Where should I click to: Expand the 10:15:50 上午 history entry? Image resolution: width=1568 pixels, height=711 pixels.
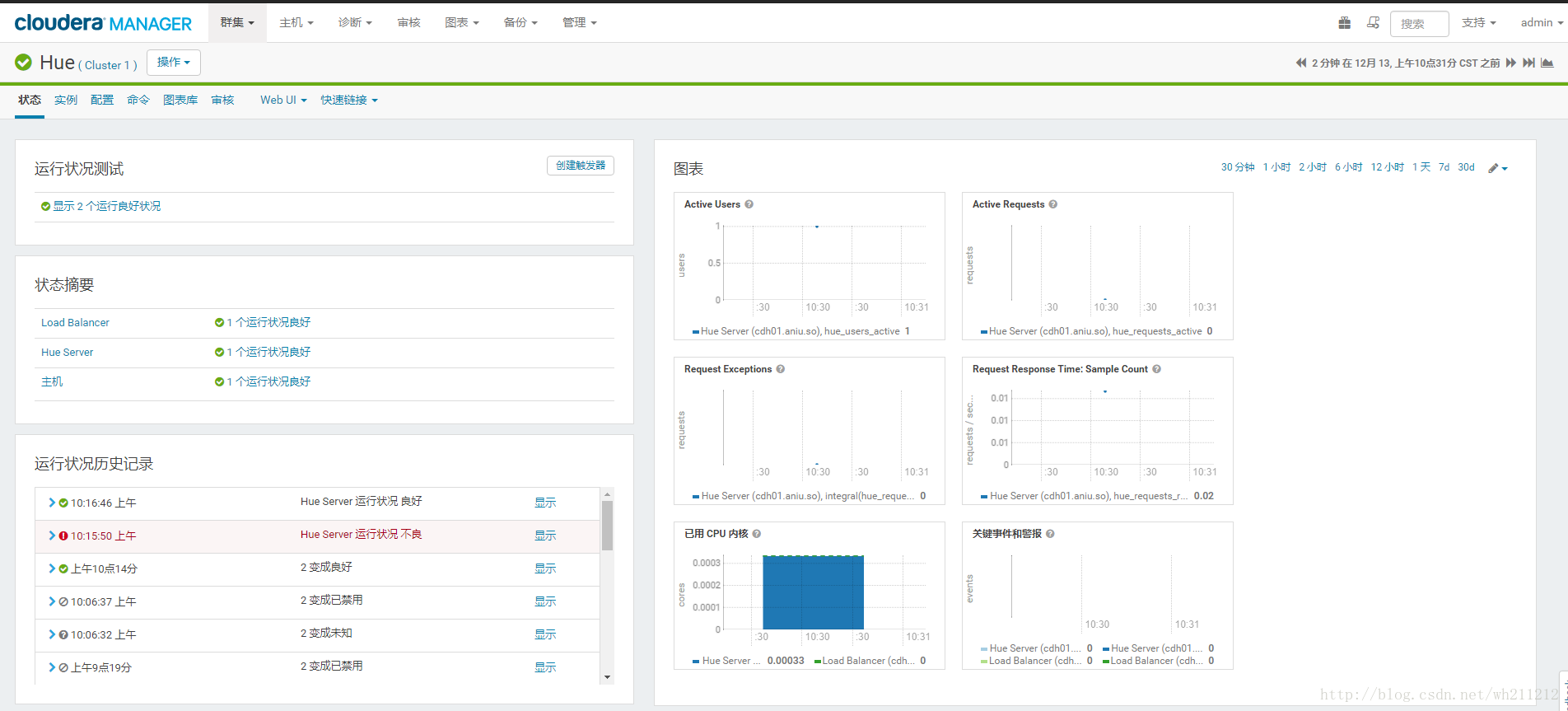(x=52, y=536)
